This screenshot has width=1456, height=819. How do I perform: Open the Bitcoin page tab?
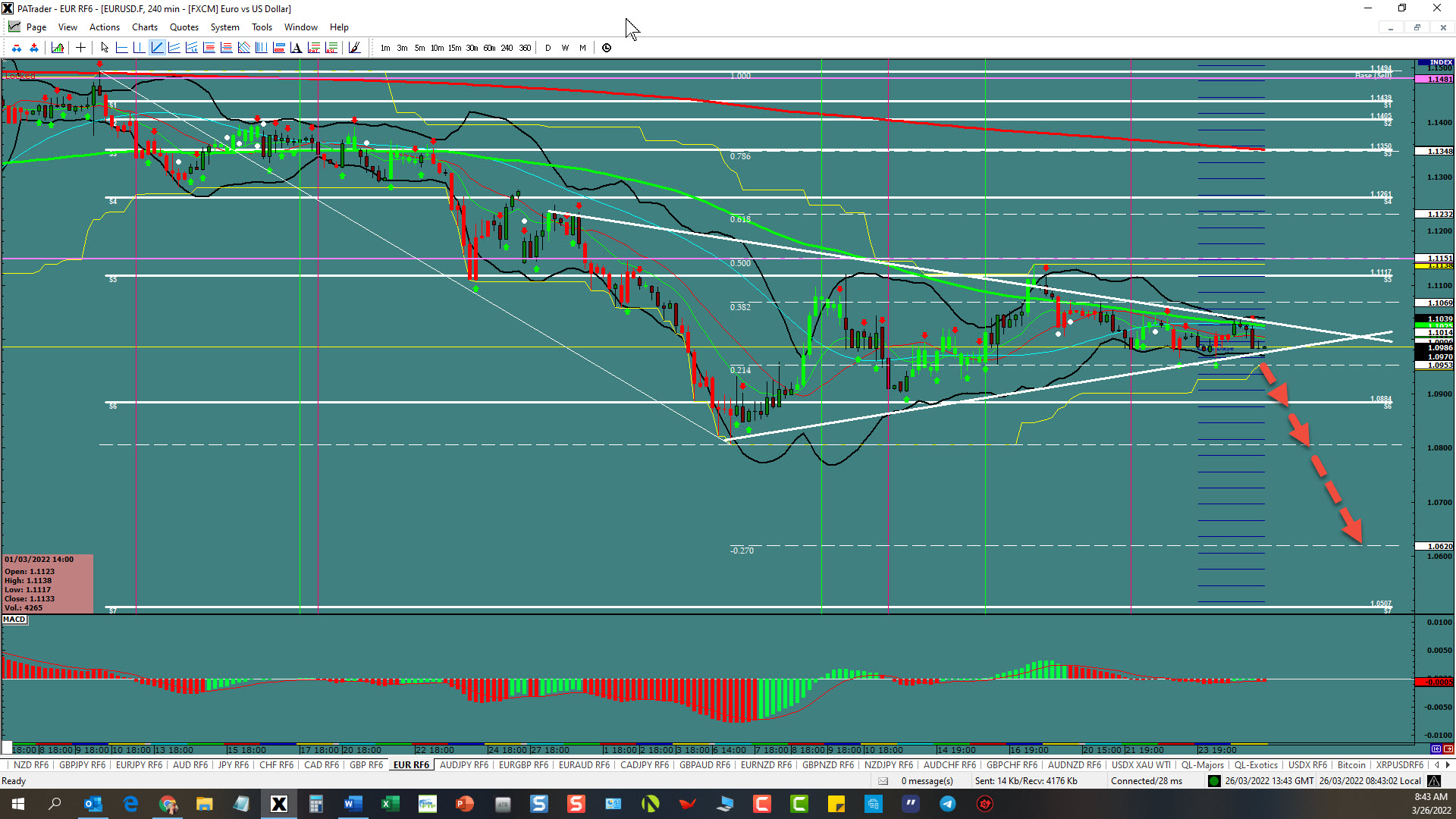click(1351, 765)
